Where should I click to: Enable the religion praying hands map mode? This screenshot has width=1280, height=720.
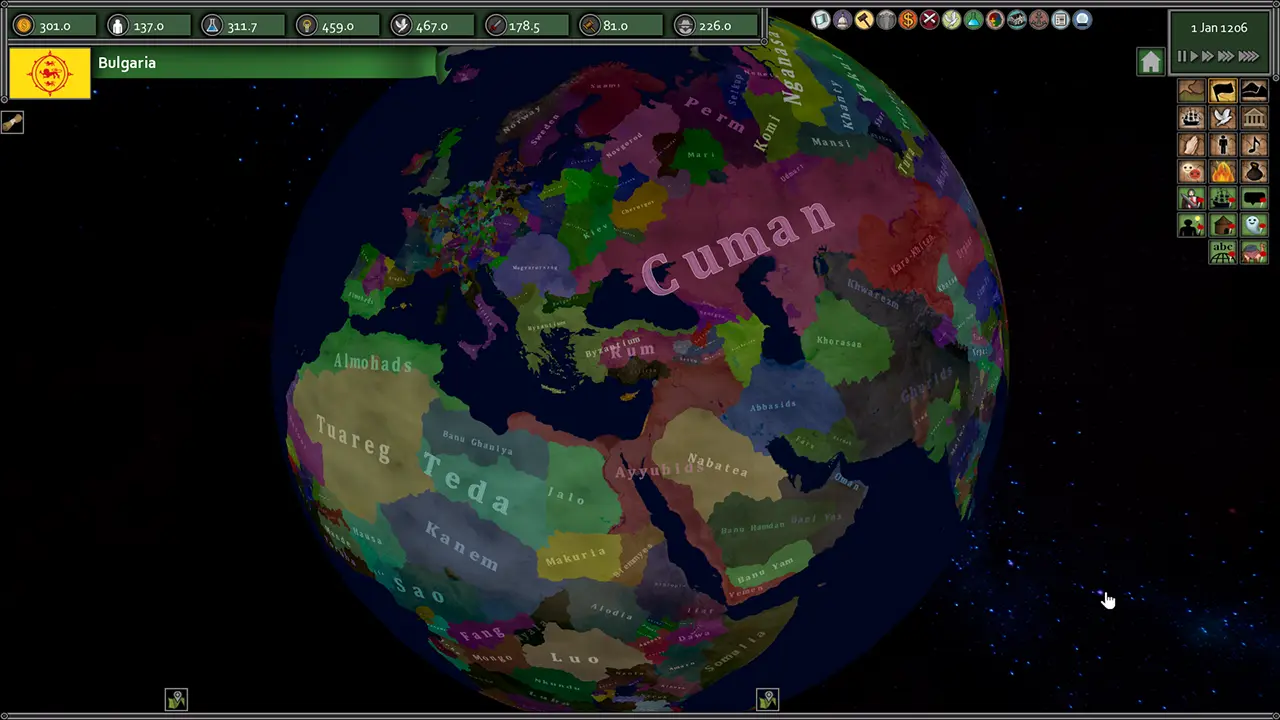(x=1191, y=146)
